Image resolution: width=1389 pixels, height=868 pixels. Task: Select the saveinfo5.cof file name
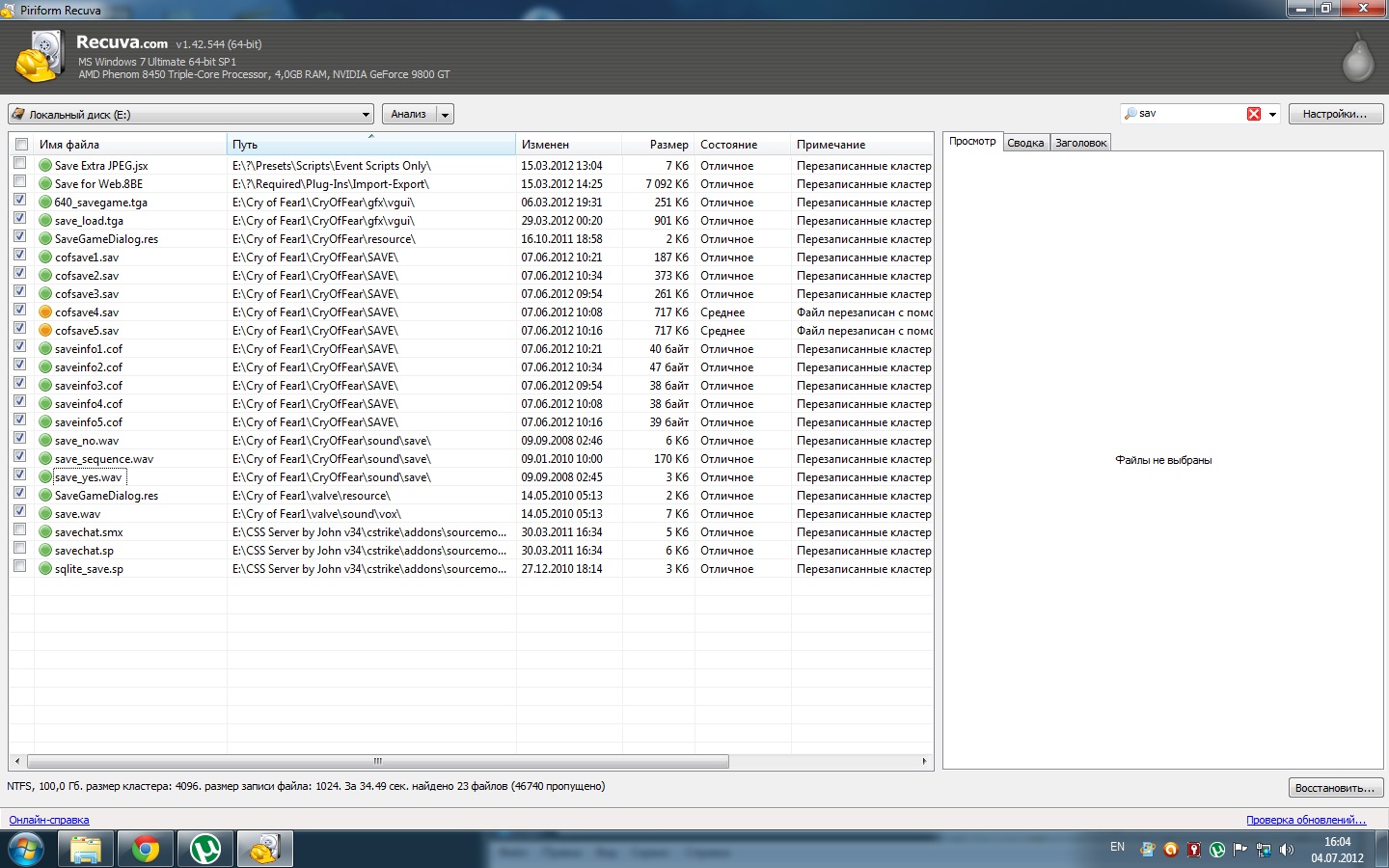click(x=89, y=422)
